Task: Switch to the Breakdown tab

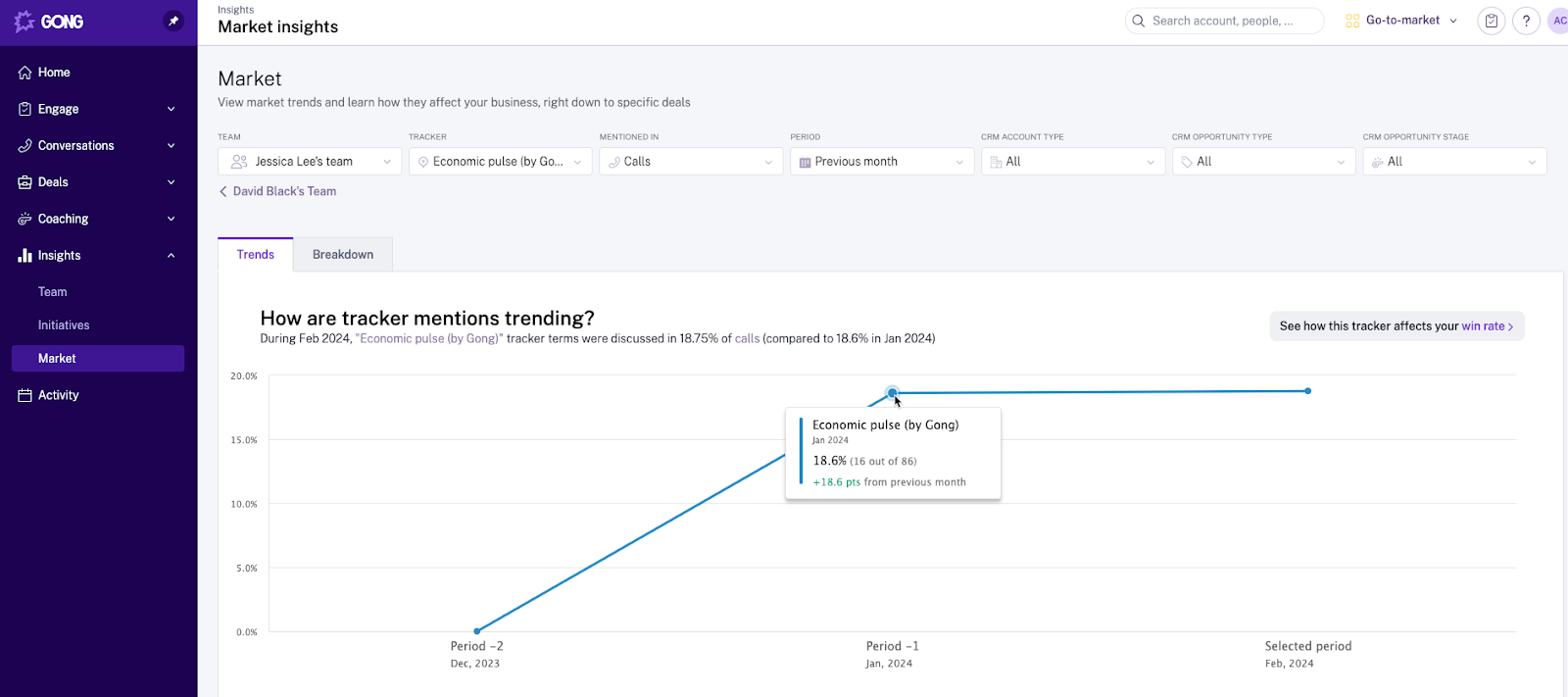Action: click(x=343, y=255)
